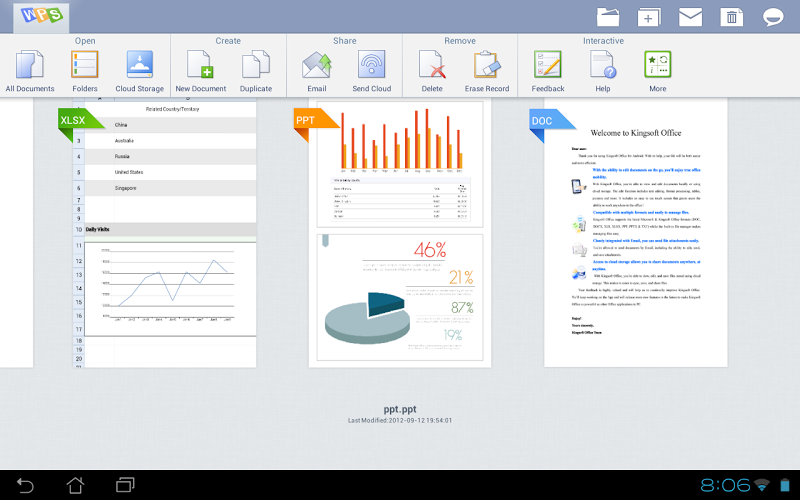Click the Create group label

tap(228, 41)
